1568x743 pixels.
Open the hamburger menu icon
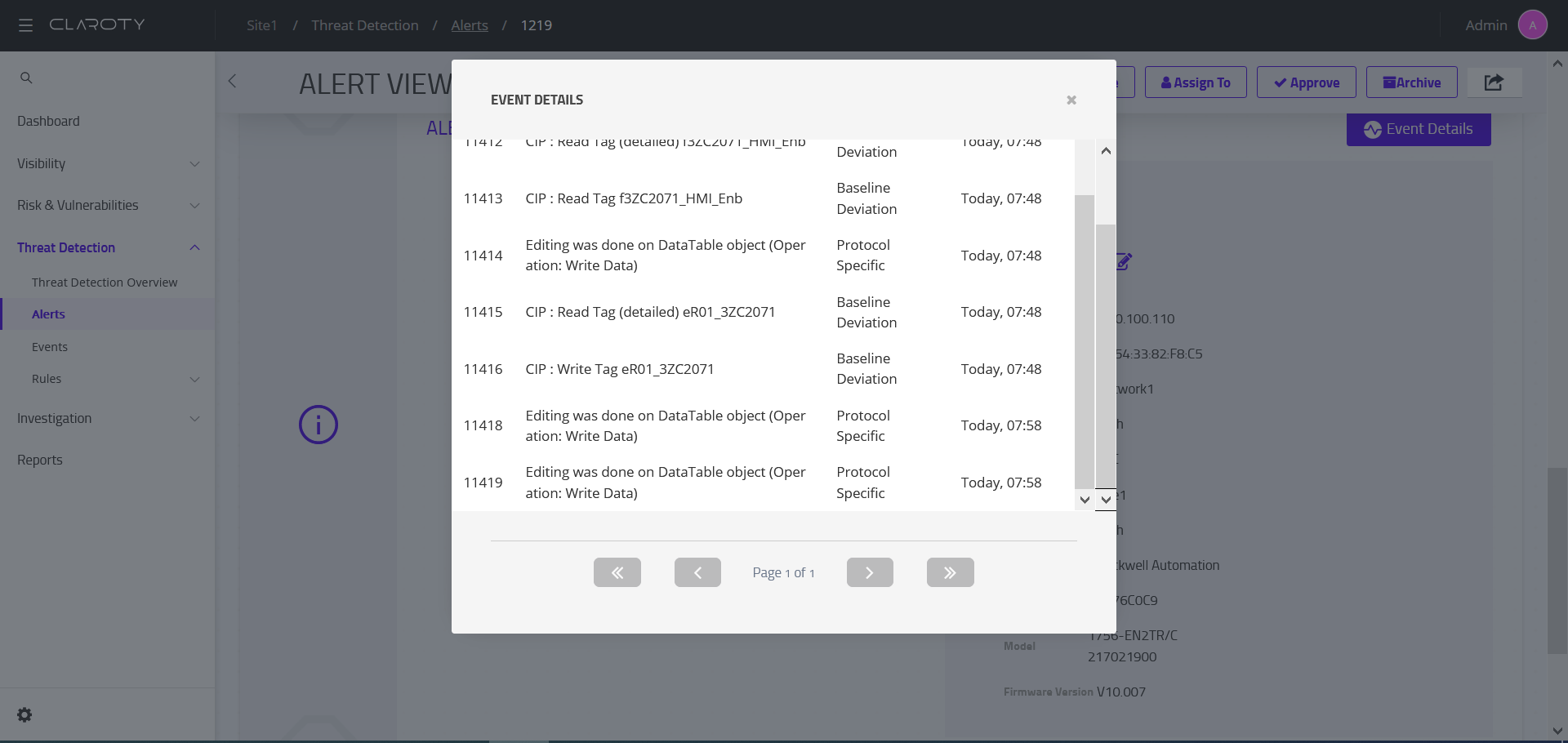pos(25,25)
